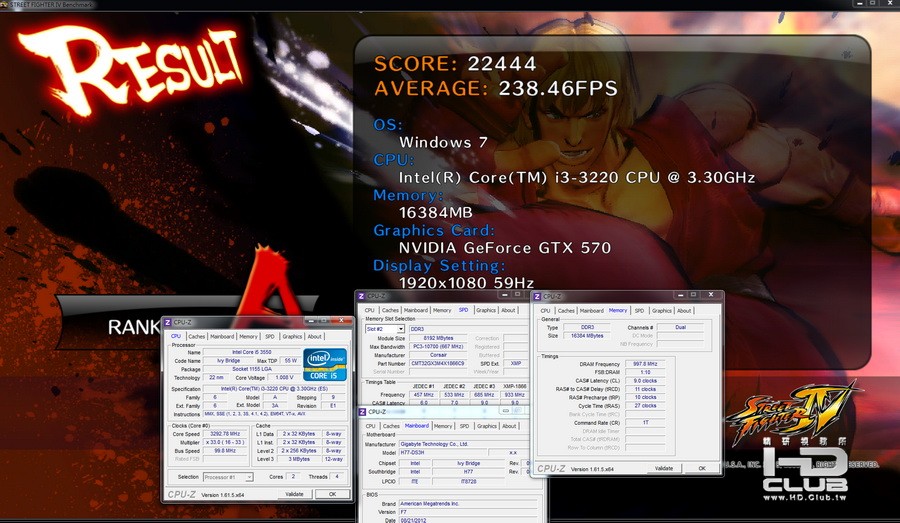Click the 'NVIDIA GeForce GTX 570' graphics card text
The image size is (900, 523).
505,248
